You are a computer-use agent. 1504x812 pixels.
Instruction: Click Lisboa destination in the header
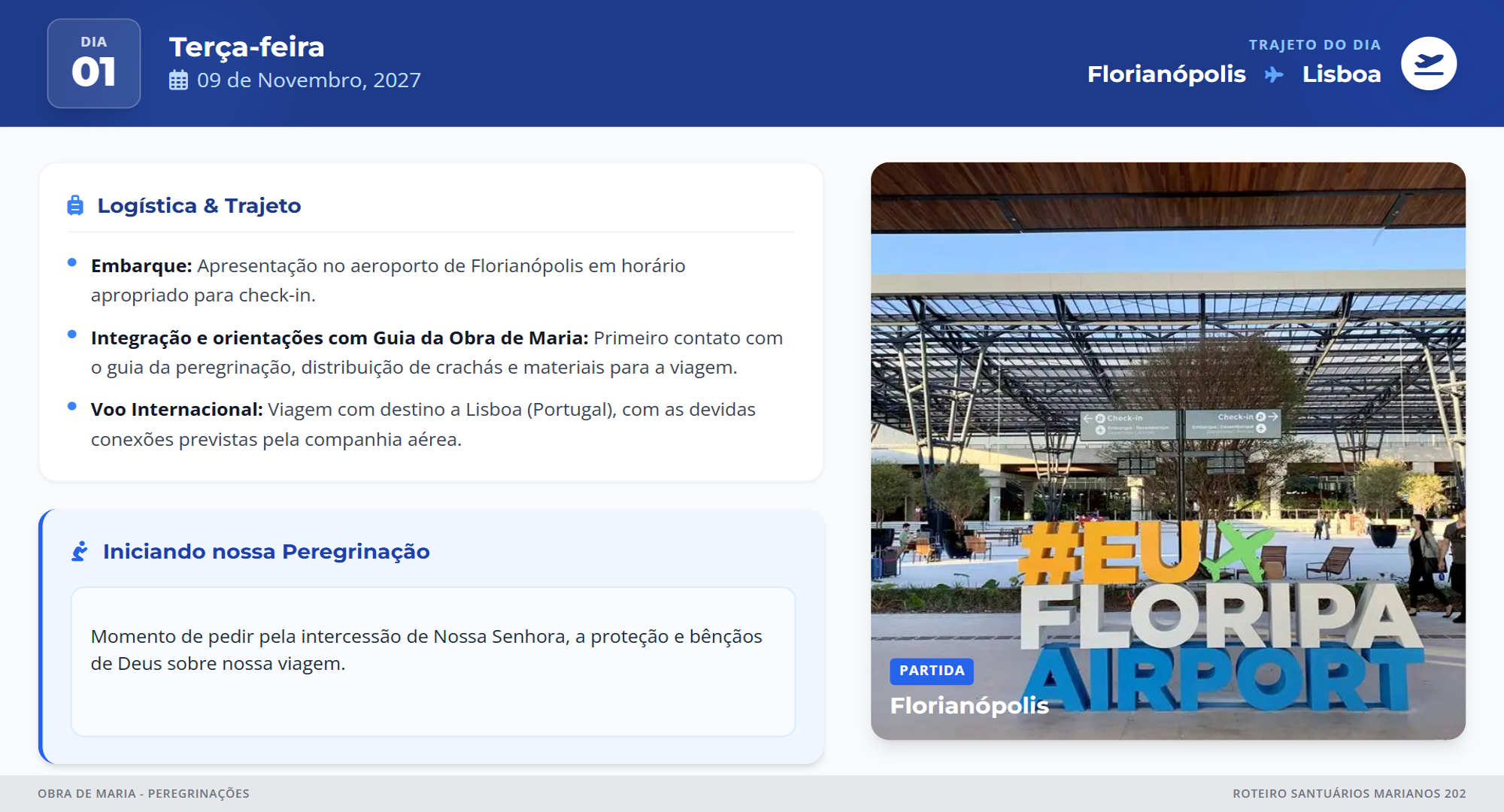click(x=1341, y=74)
